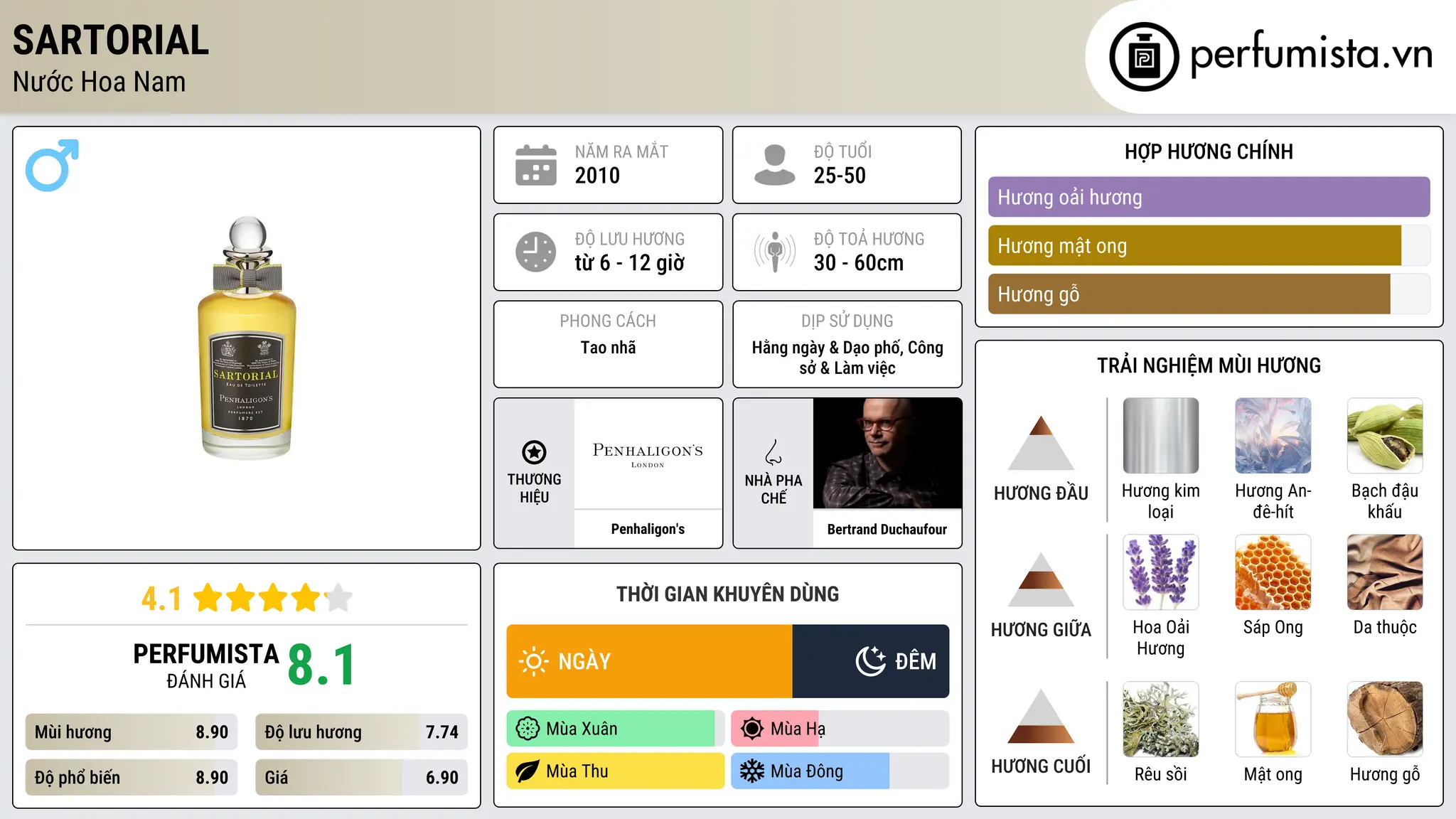Viewport: 1456px width, 819px height.
Task: Click the age range 25-50 value
Action: 840,176
